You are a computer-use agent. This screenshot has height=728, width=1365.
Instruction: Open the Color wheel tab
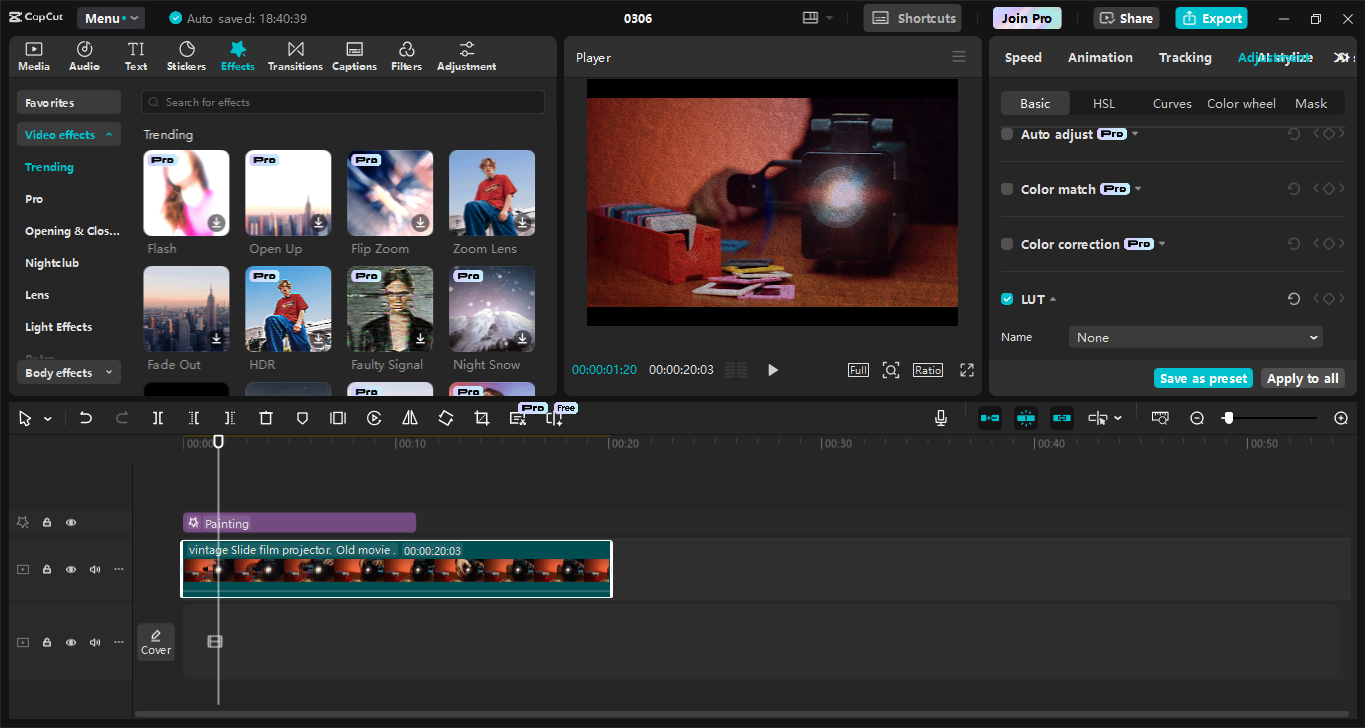(x=1241, y=103)
